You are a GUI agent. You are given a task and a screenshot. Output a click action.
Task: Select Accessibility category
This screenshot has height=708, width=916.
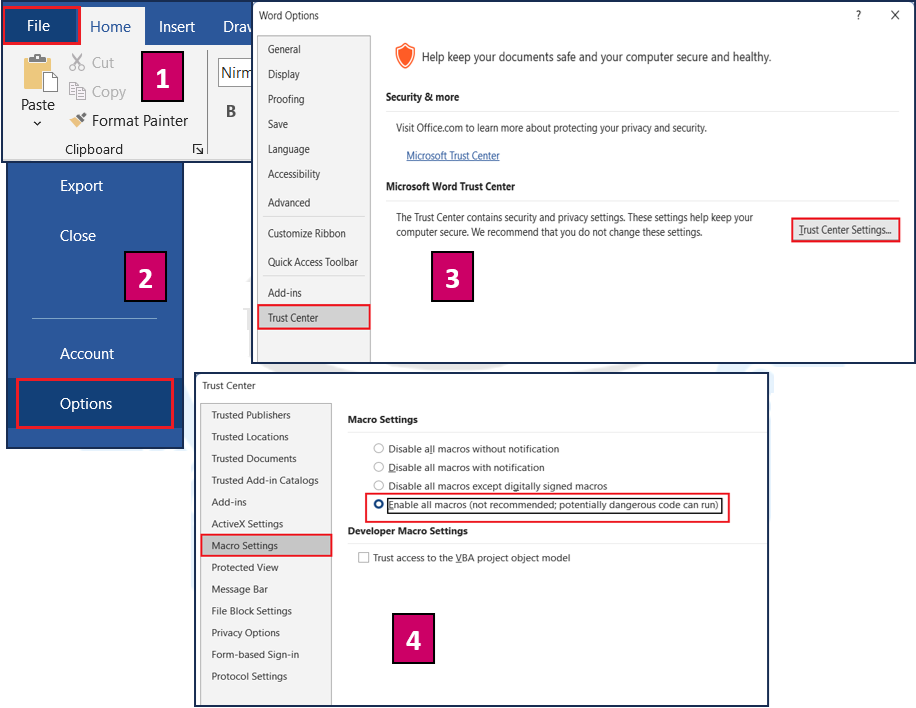click(314, 174)
